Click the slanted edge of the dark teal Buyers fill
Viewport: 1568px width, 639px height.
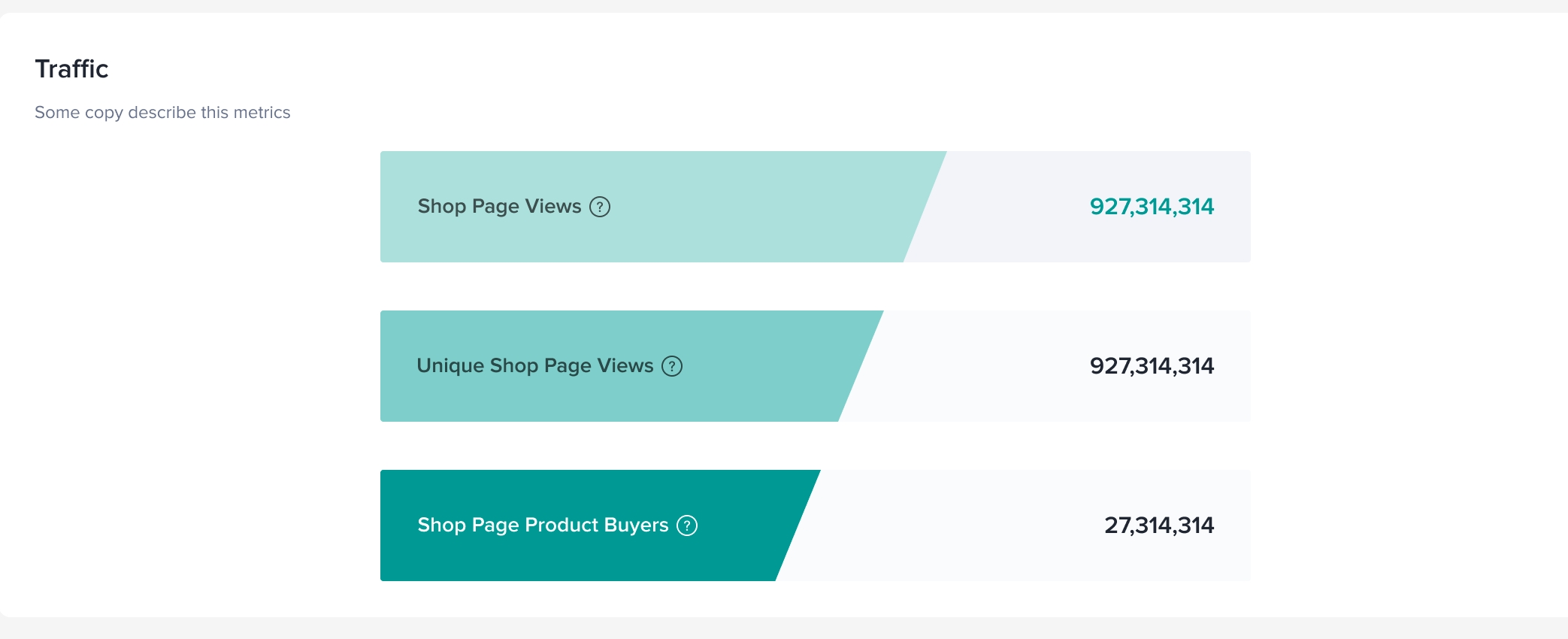[x=798, y=525]
